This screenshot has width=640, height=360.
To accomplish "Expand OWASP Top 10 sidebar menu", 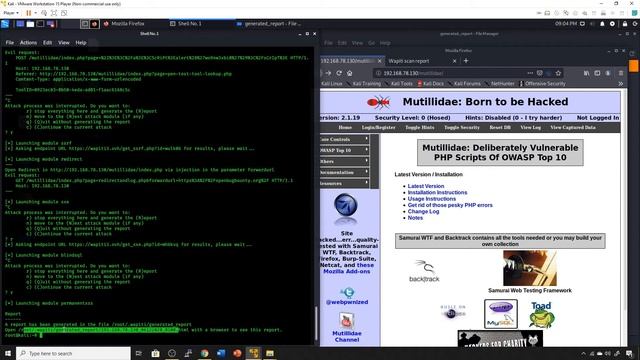I will 344,150.
